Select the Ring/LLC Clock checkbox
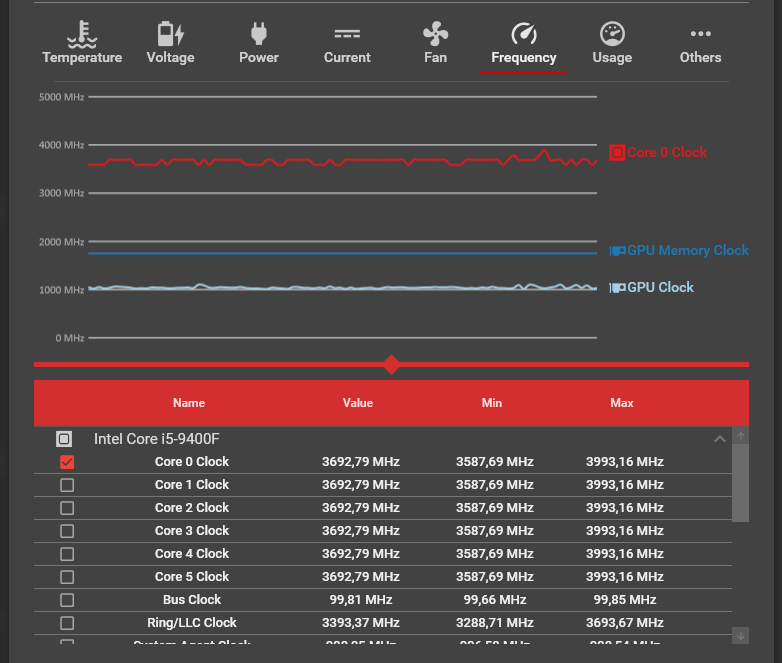Viewport: 782px width, 663px height. pos(67,623)
